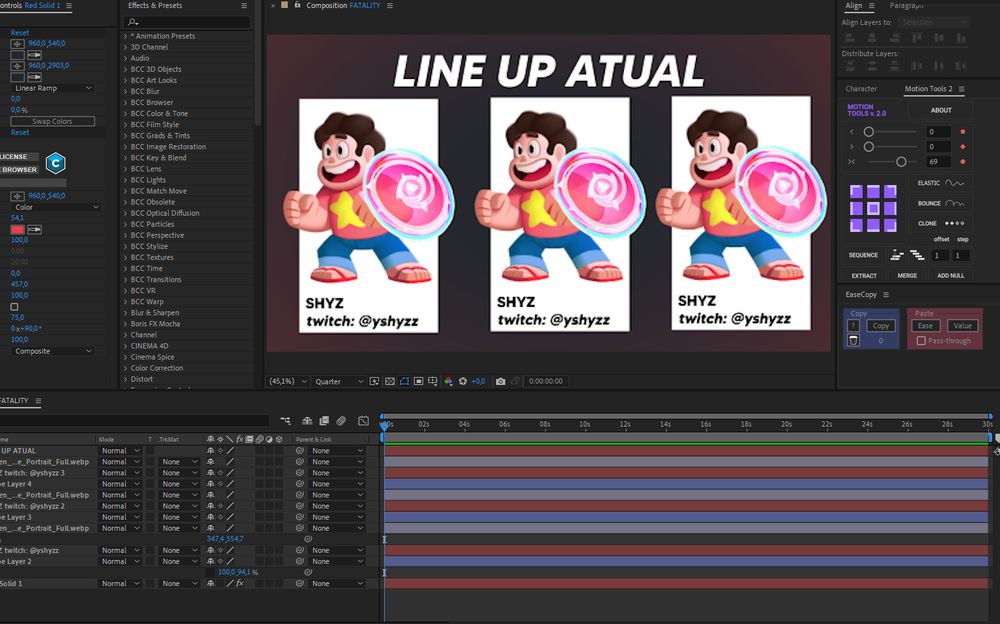This screenshot has height=624, width=1000.
Task: Switch to the Paragraph tab
Action: tap(906, 6)
